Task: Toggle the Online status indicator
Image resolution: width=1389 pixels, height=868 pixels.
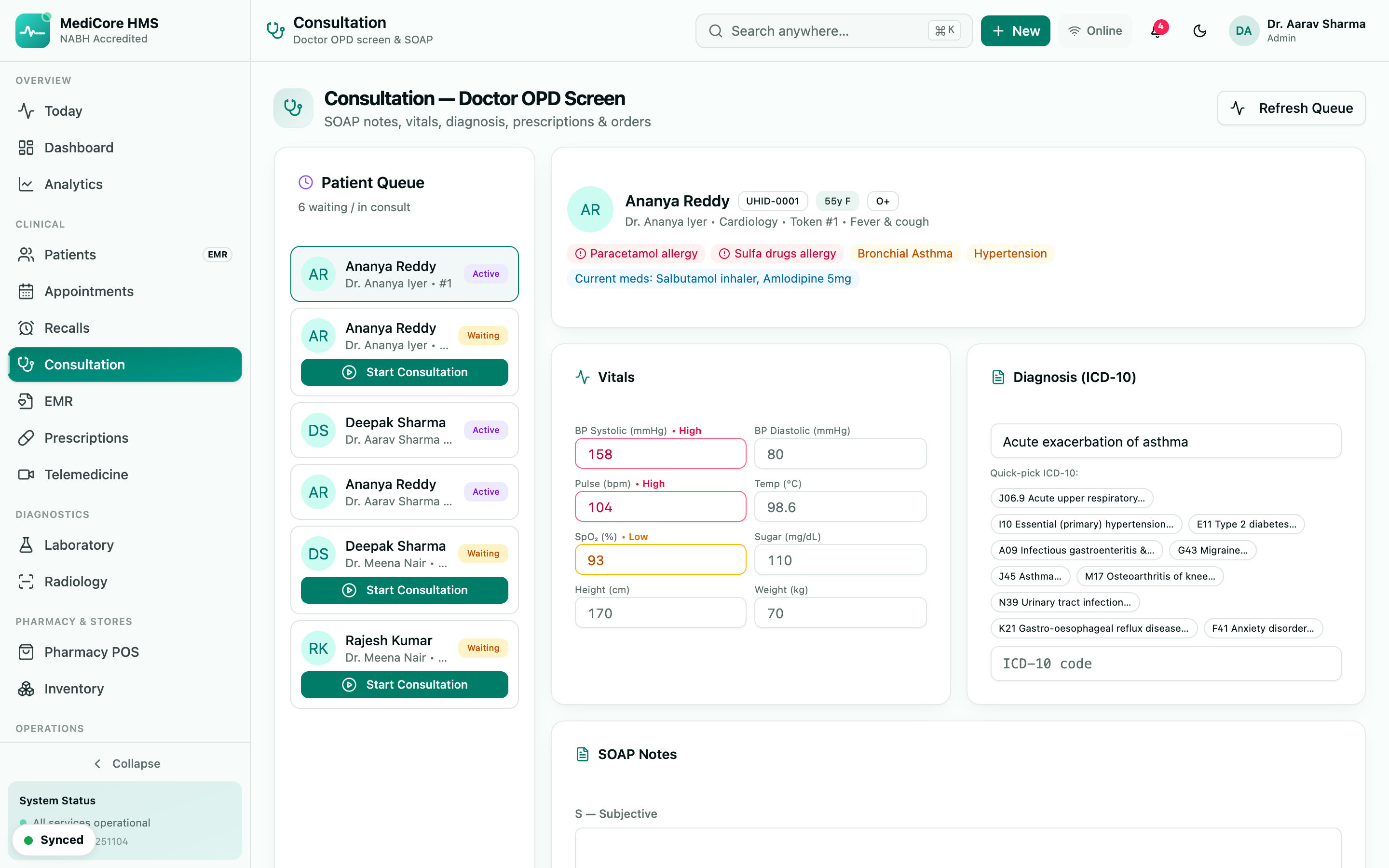Action: tap(1094, 31)
